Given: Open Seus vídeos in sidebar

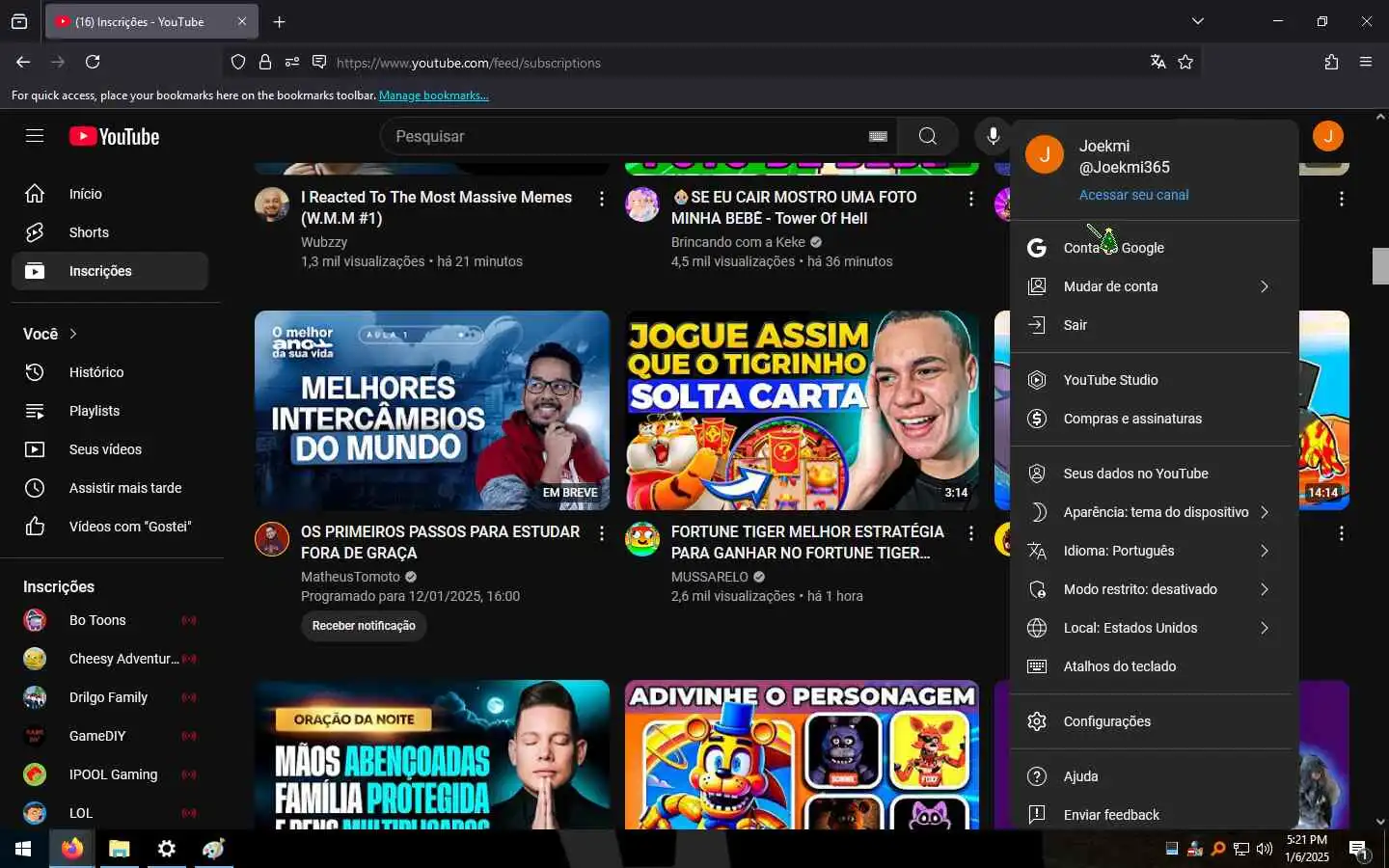Looking at the screenshot, I should (110, 449).
